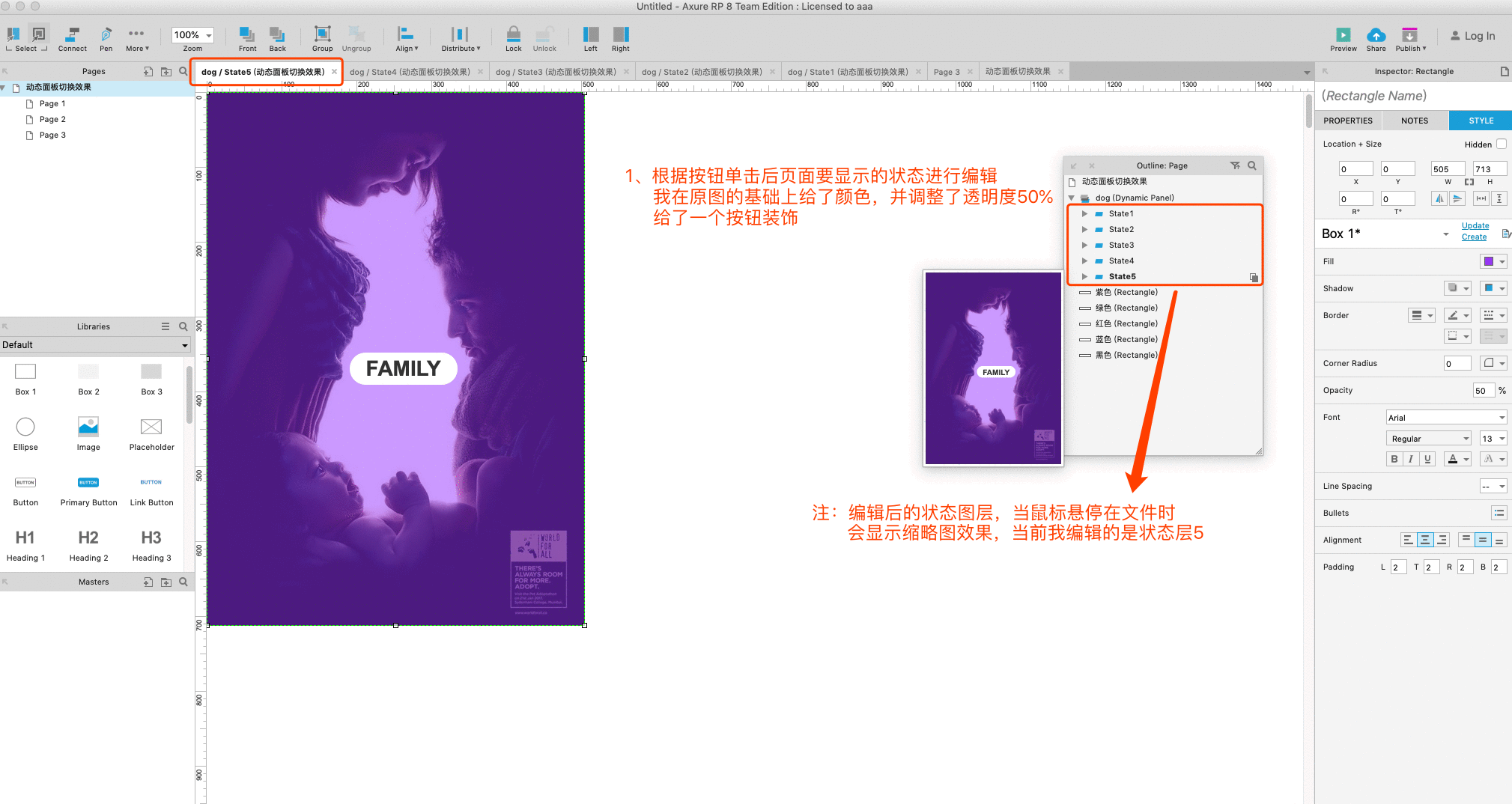This screenshot has width=1512, height=804.
Task: Add a new page in Pages panel
Action: coord(148,71)
